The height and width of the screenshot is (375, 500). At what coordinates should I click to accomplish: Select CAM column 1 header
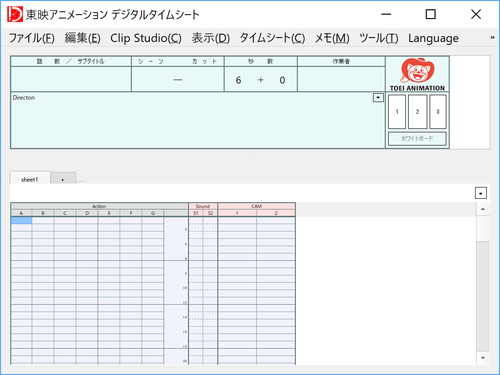coord(237,213)
